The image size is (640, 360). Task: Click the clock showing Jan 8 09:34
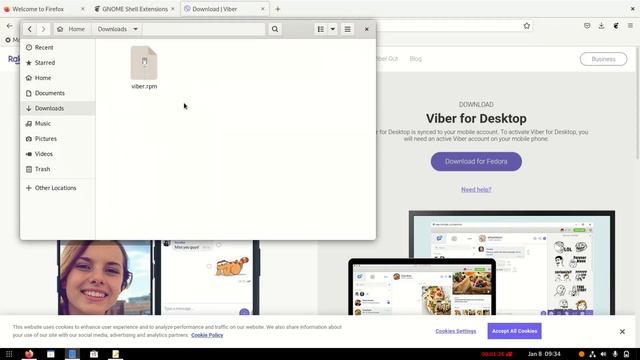[x=544, y=354]
